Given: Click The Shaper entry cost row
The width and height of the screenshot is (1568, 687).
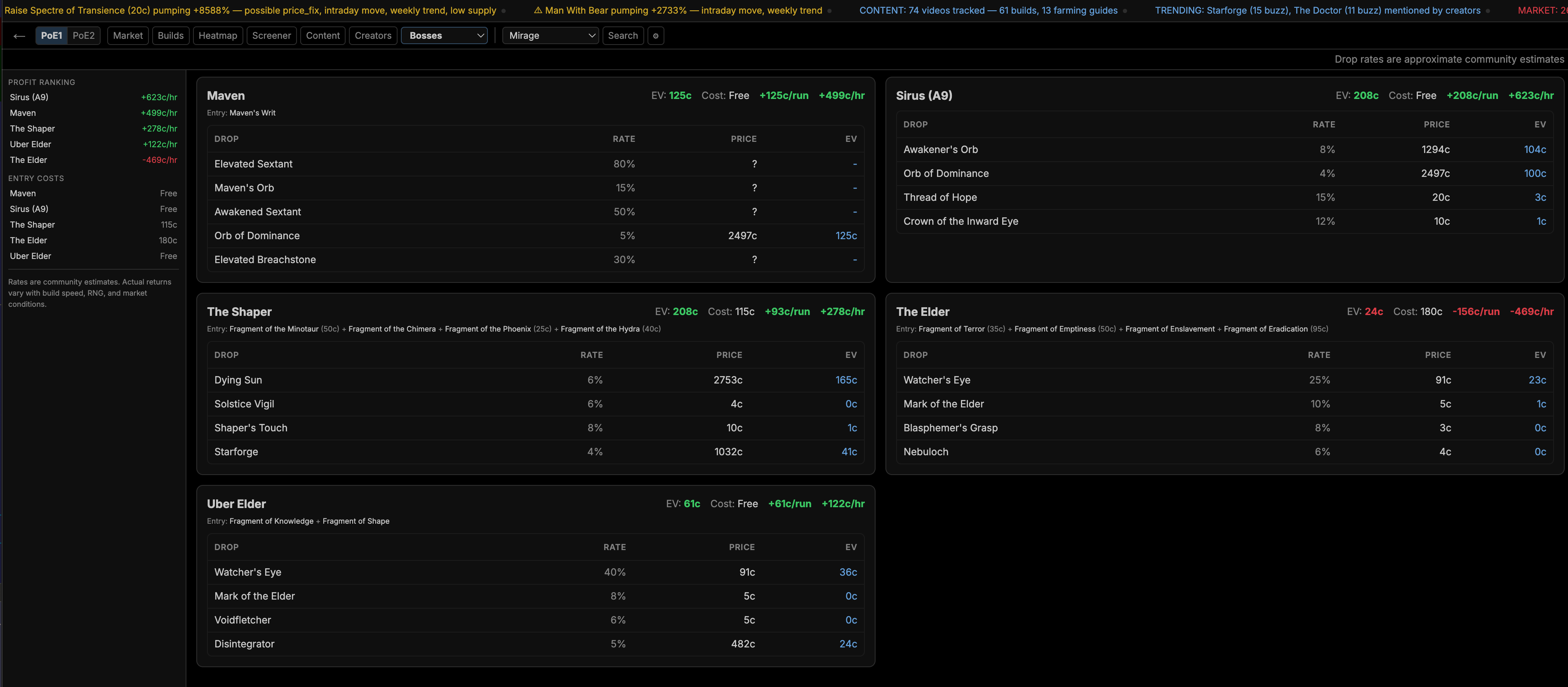Looking at the screenshot, I should coord(93,225).
